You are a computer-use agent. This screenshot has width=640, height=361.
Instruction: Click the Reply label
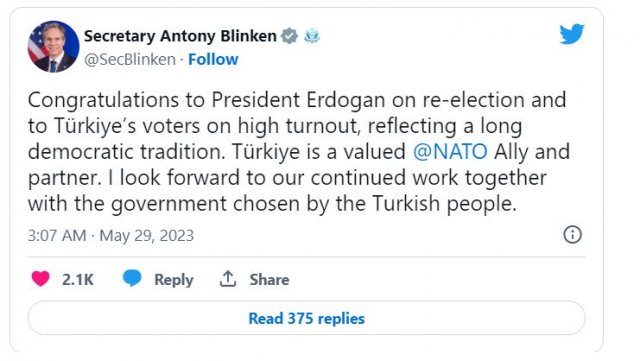point(174,280)
